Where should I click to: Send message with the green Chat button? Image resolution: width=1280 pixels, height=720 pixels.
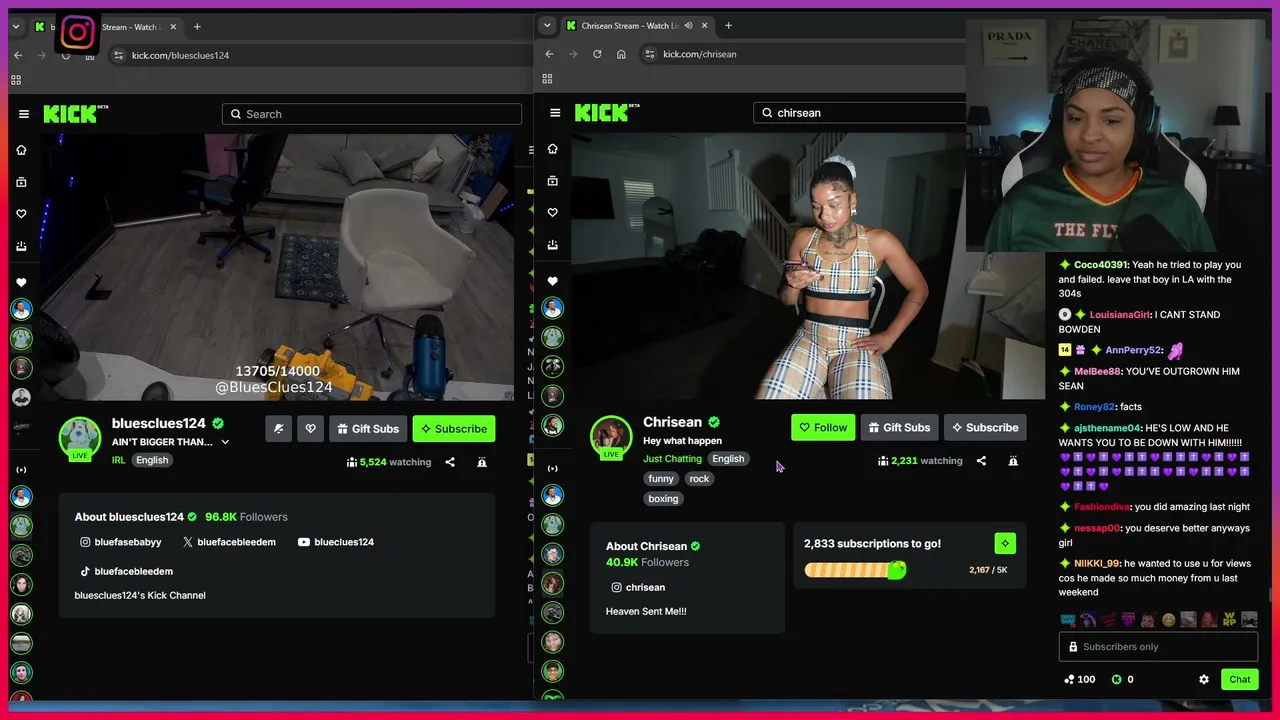(x=1239, y=679)
